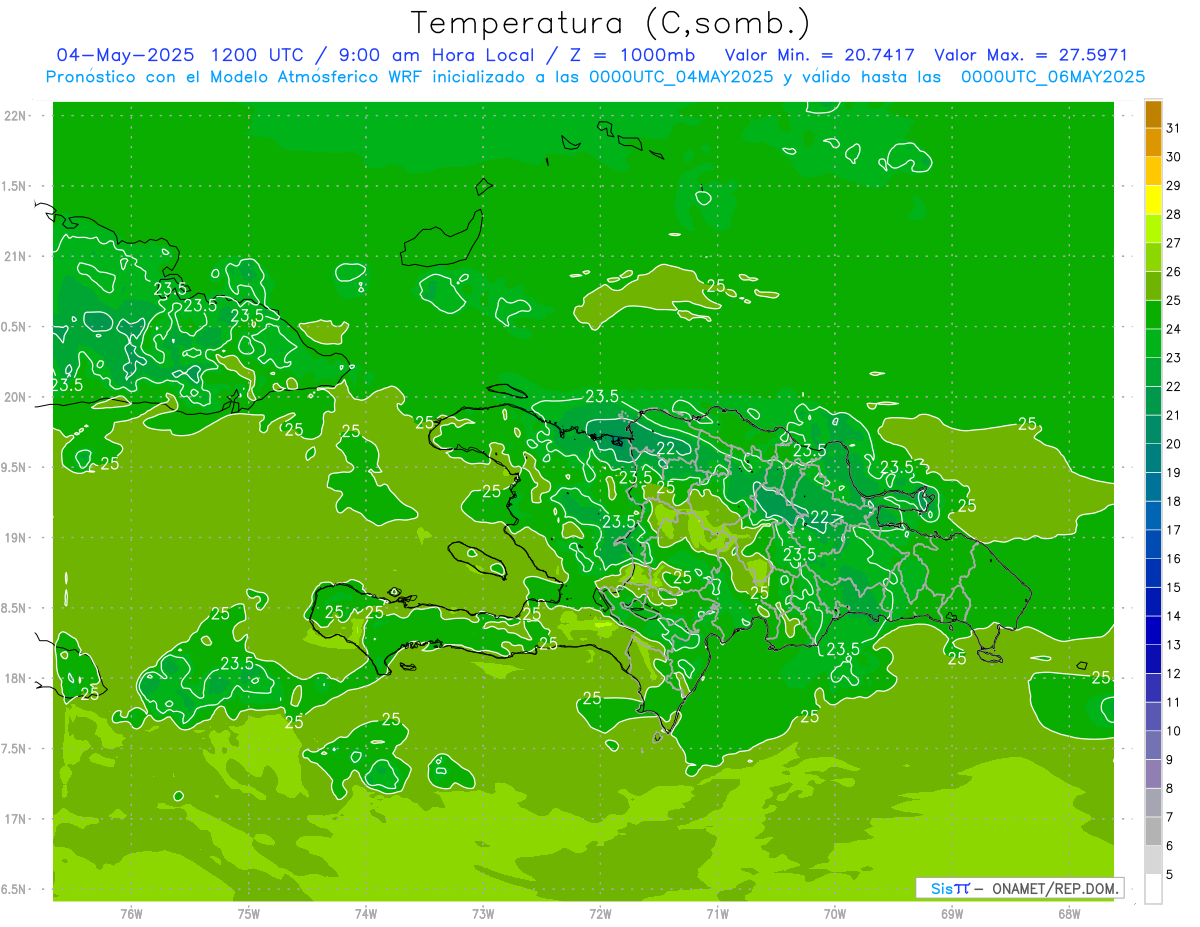Click the yellow swatch between 28 and 29

(1153, 200)
